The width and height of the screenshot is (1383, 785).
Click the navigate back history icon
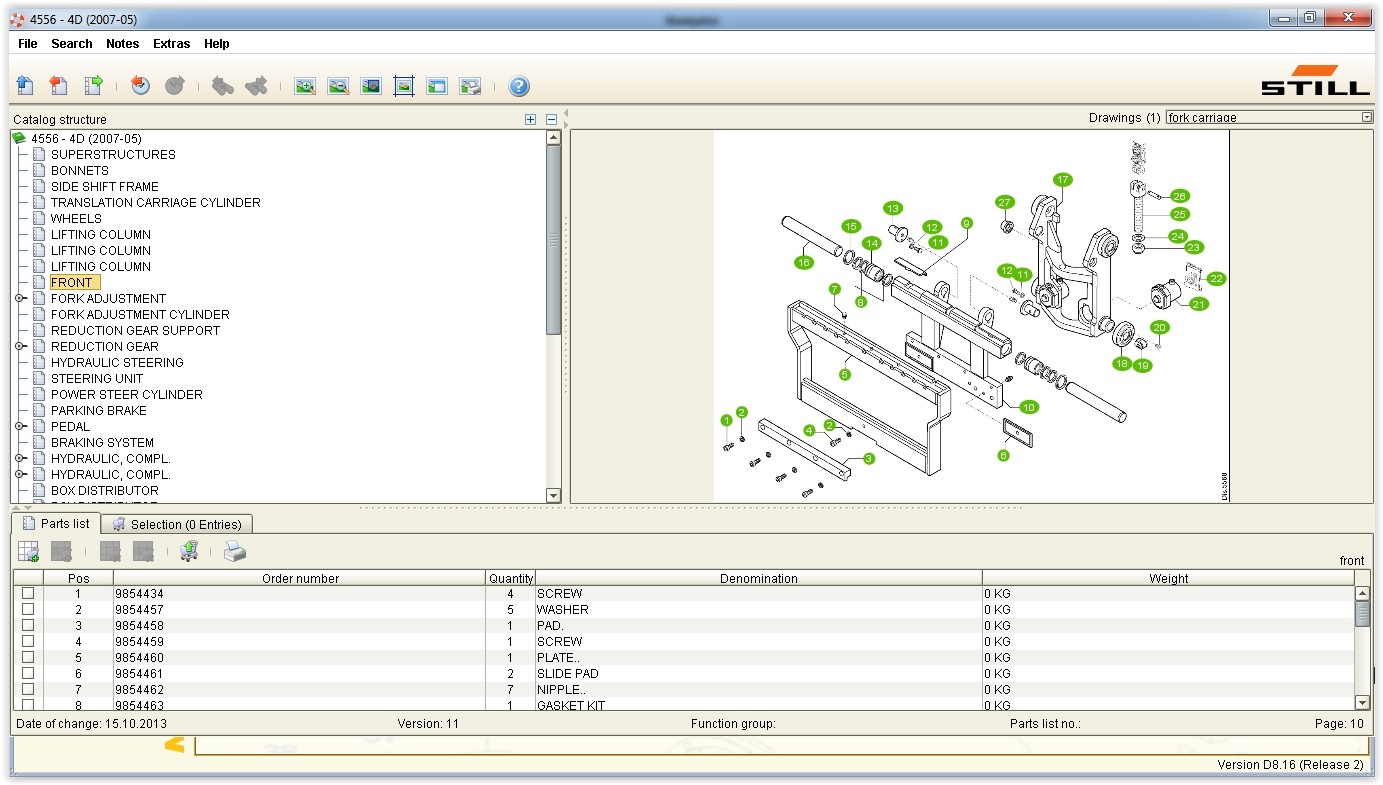pos(141,87)
